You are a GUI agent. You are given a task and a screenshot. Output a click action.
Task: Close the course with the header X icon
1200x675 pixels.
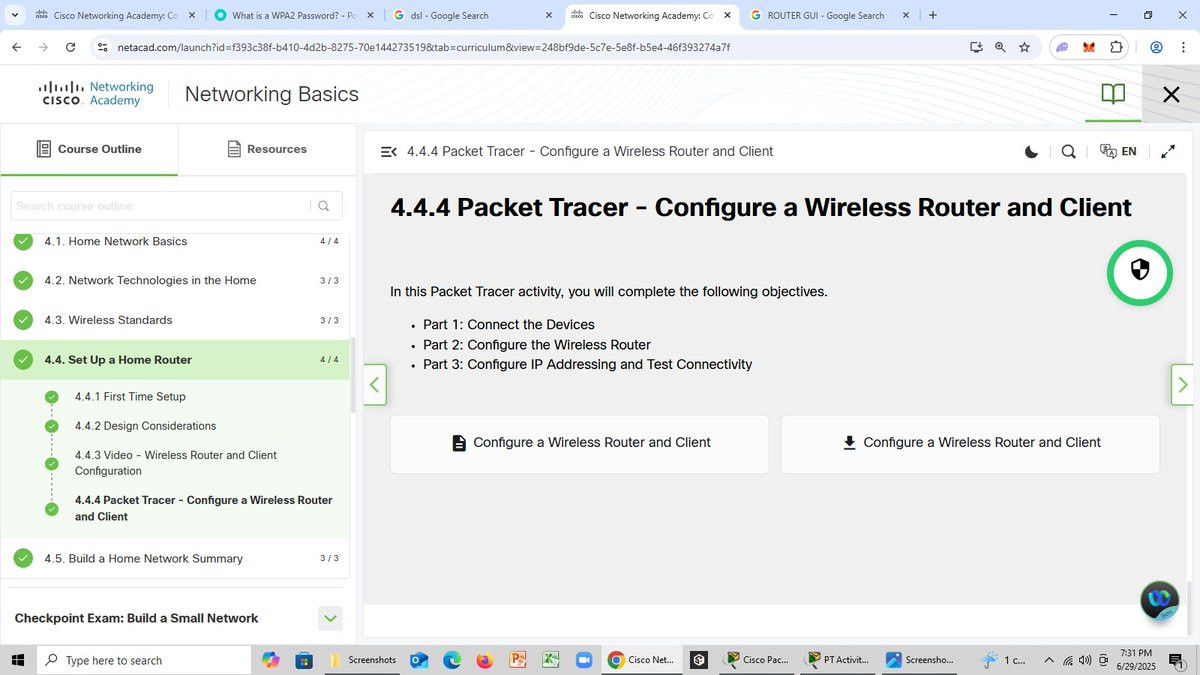pyautogui.click(x=1171, y=94)
